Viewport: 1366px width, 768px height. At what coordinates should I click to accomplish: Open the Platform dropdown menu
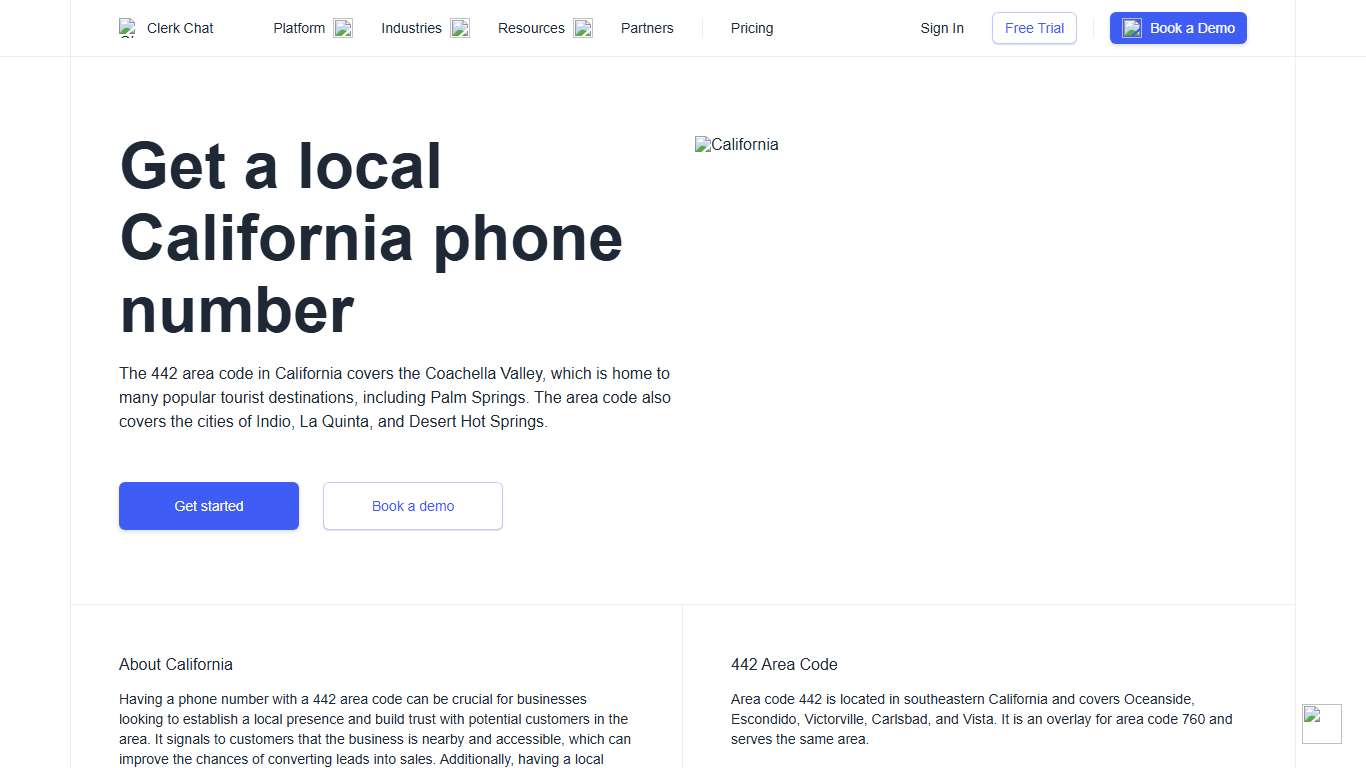pos(300,28)
